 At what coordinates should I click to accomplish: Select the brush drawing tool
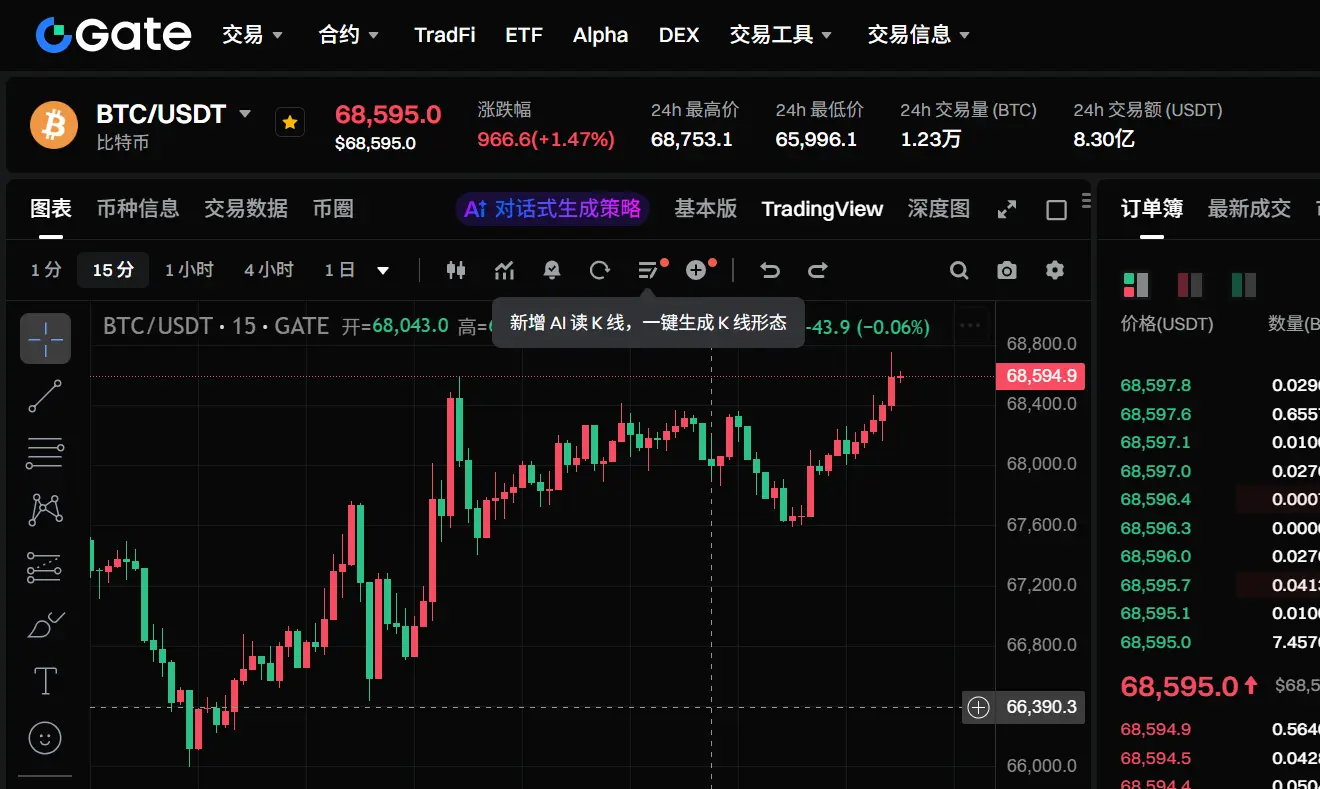(45, 625)
